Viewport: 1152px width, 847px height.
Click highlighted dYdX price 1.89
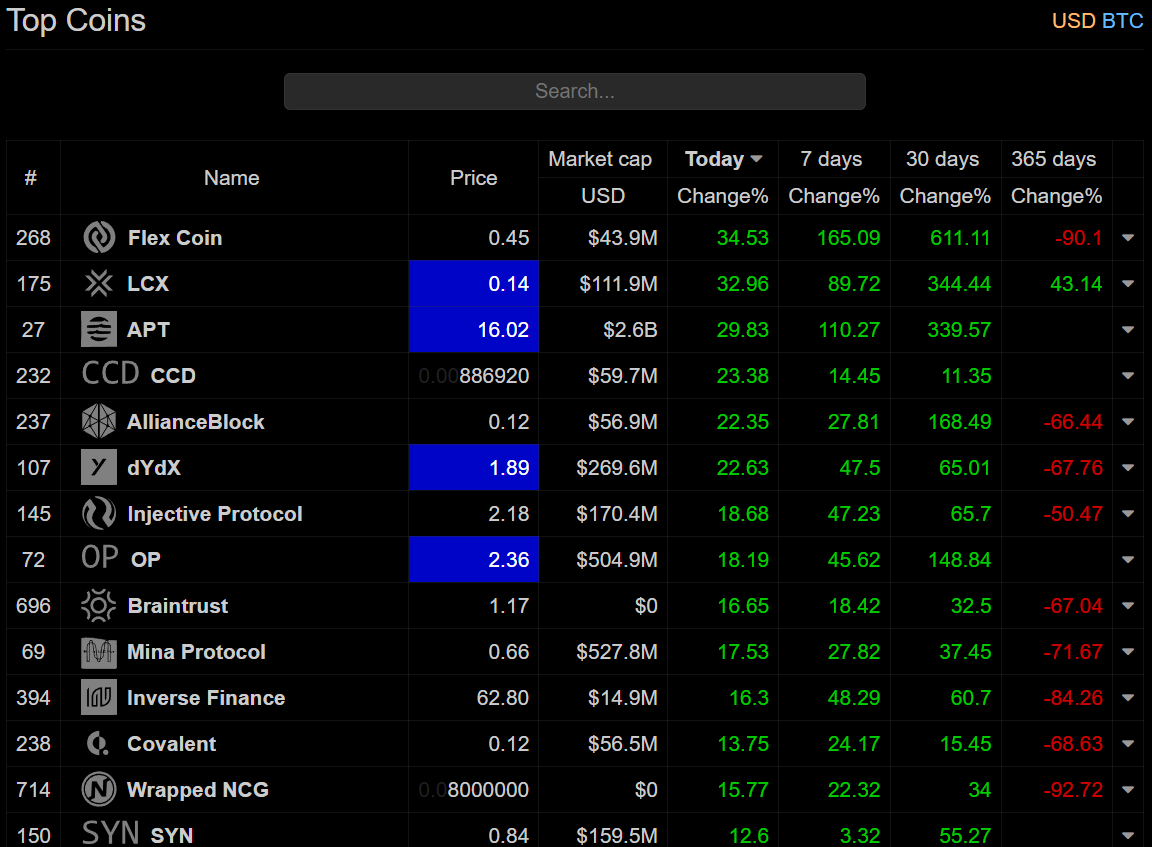[x=473, y=468]
